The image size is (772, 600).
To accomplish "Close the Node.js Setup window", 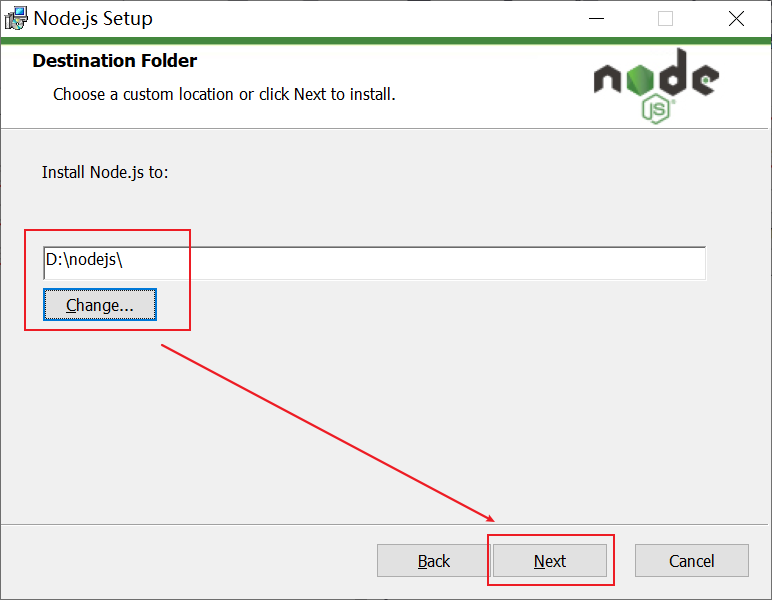I will point(736,19).
